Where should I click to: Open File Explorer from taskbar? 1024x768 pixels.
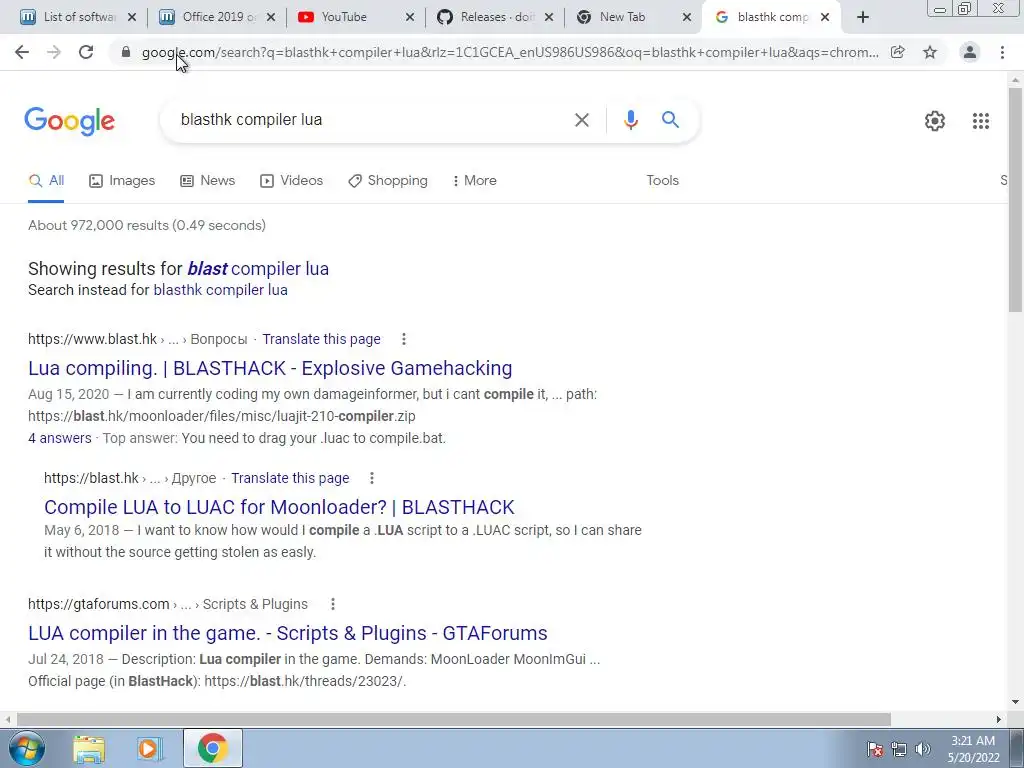coord(88,748)
